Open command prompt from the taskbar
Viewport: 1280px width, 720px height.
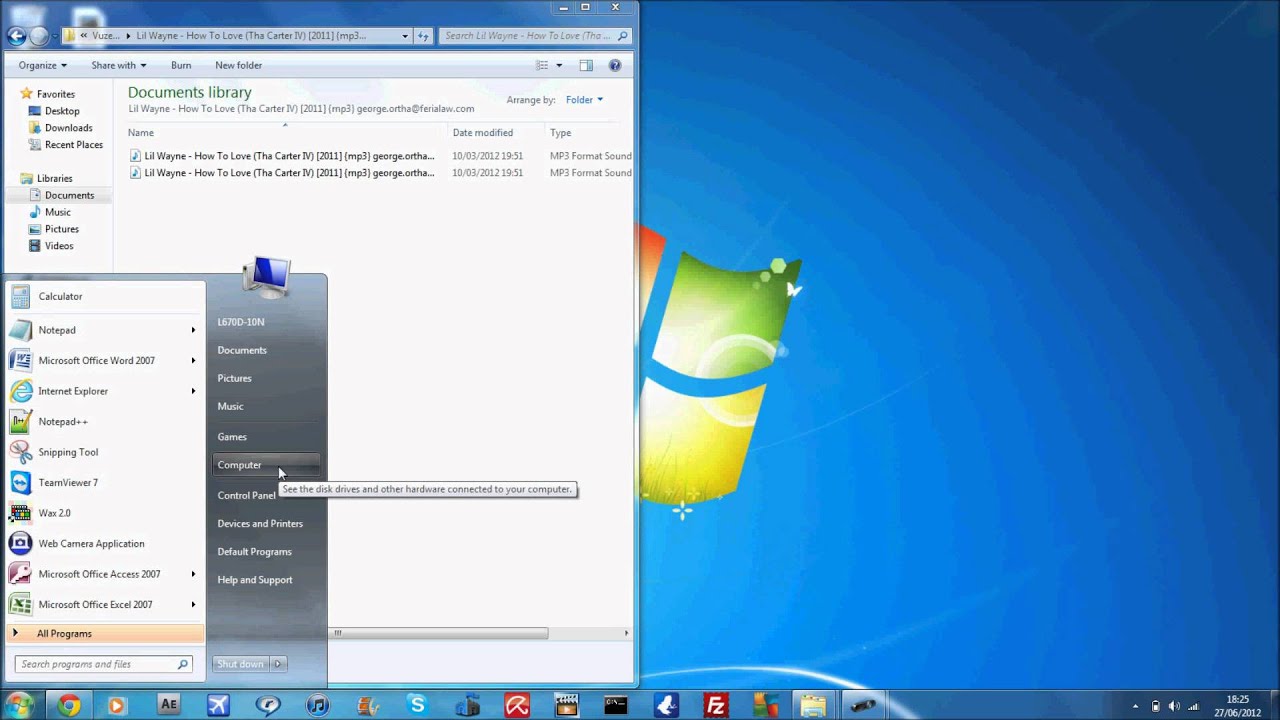(x=616, y=706)
